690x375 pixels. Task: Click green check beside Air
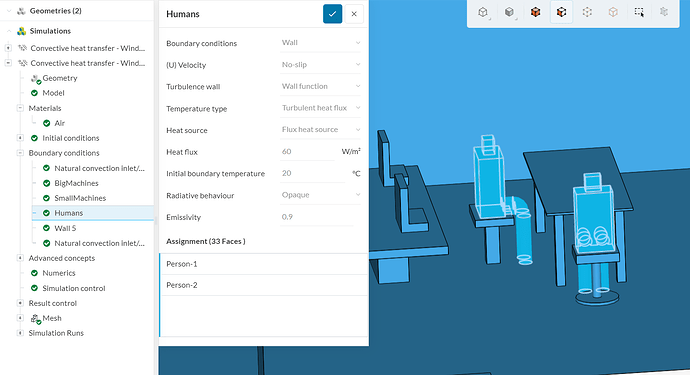coord(47,123)
